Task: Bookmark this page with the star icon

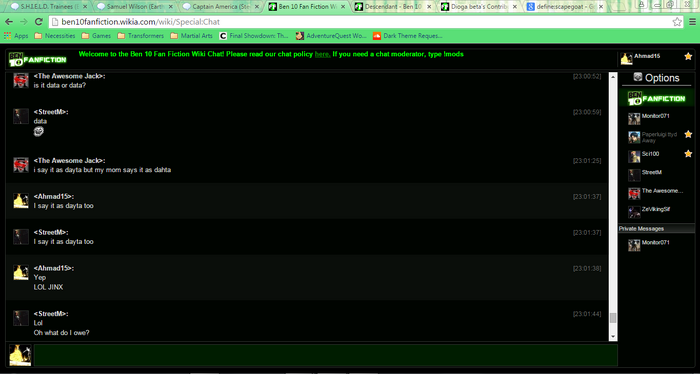Action: (677, 22)
